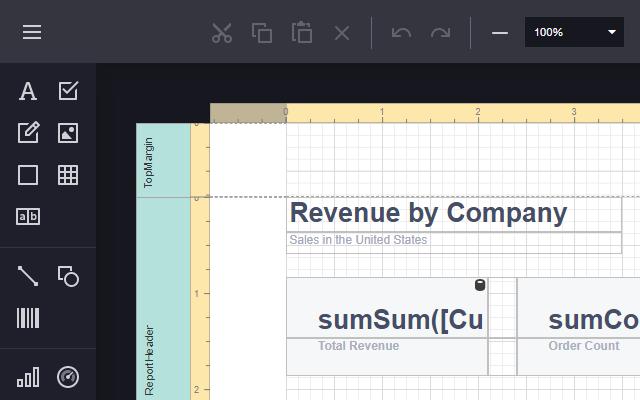Click the zoom out minus button
This screenshot has height=400, width=640.
[x=500, y=32]
